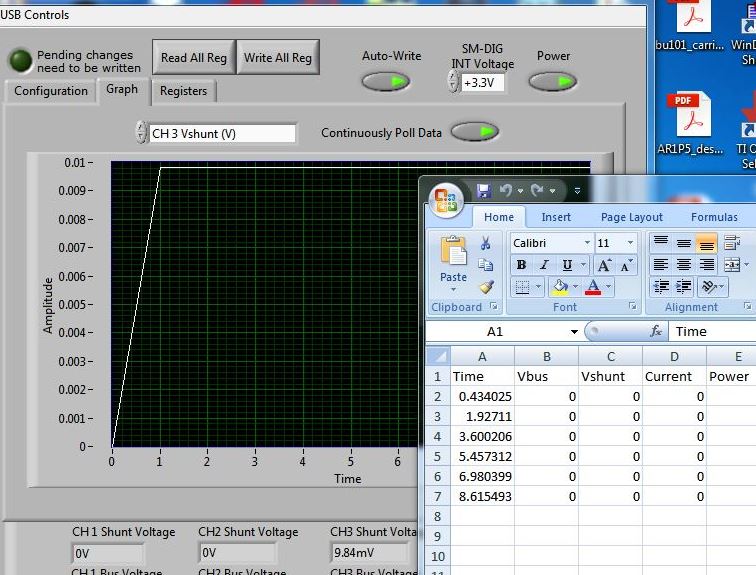
Task: Copy selection using the Copy icon
Action: click(486, 265)
